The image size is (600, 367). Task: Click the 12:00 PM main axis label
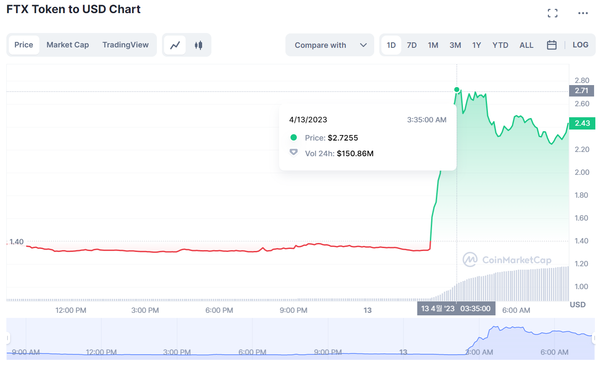[x=71, y=310]
